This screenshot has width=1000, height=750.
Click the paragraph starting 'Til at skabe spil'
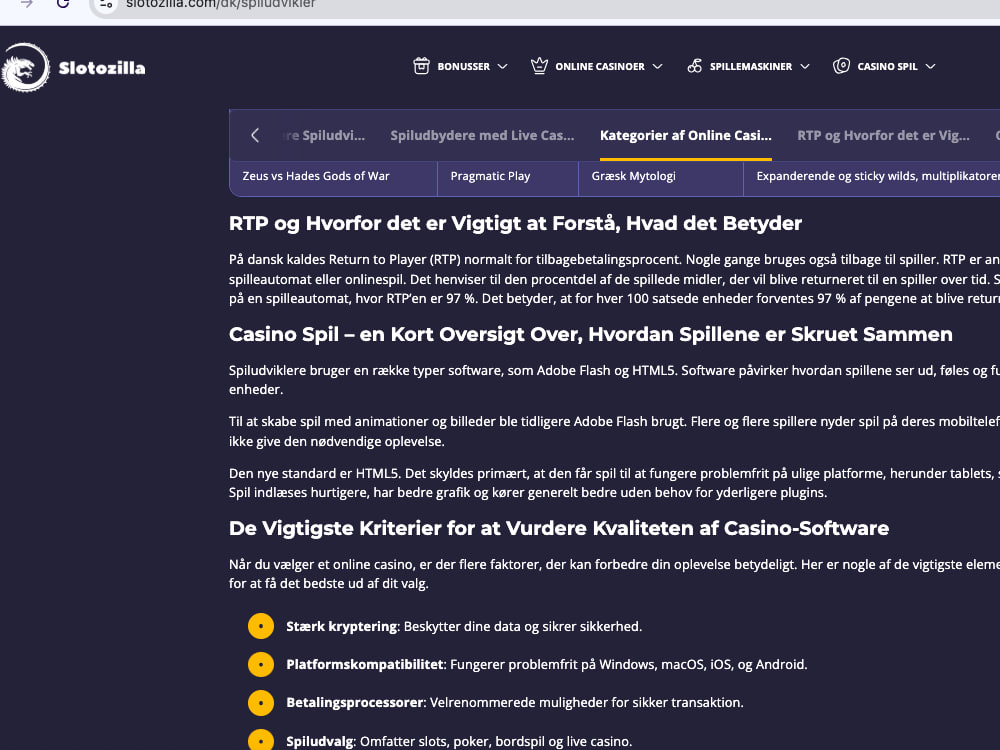click(614, 431)
